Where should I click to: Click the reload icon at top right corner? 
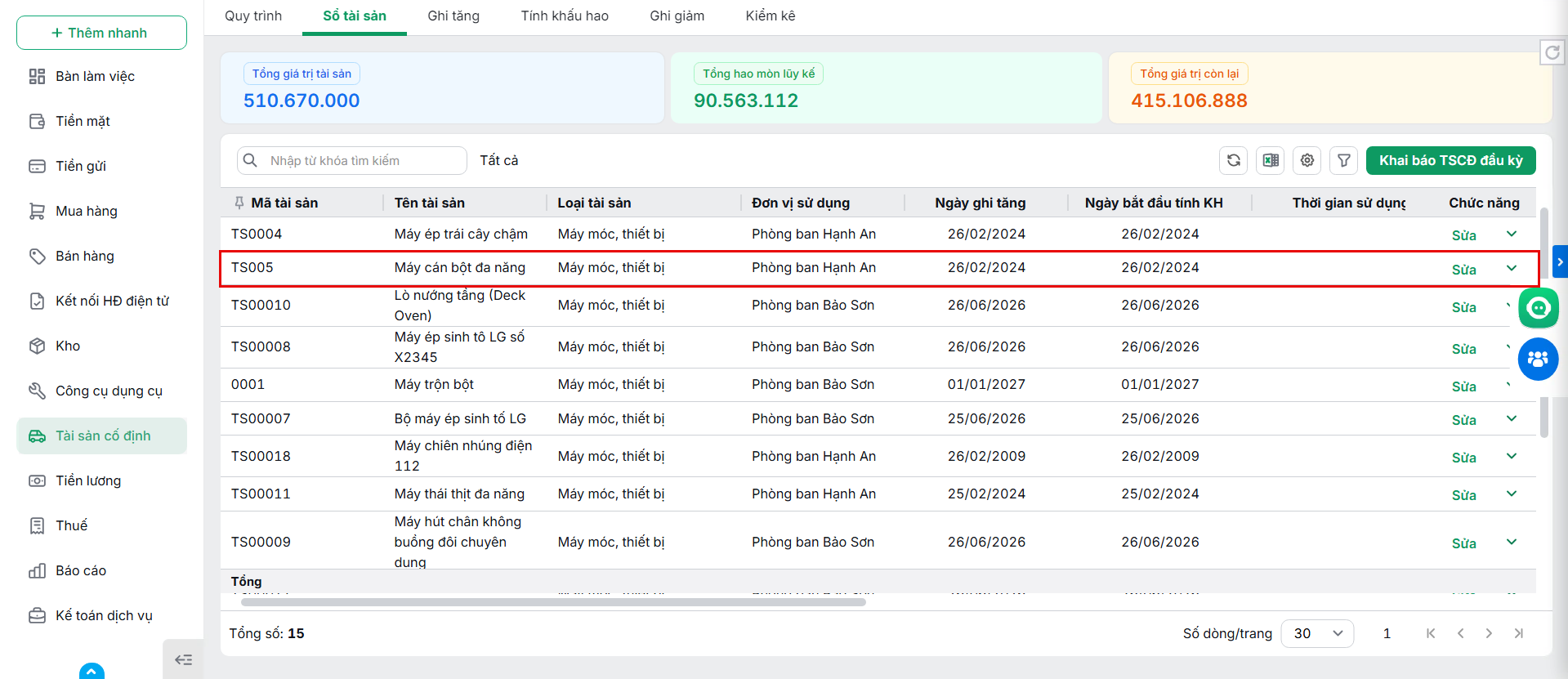(x=1552, y=52)
